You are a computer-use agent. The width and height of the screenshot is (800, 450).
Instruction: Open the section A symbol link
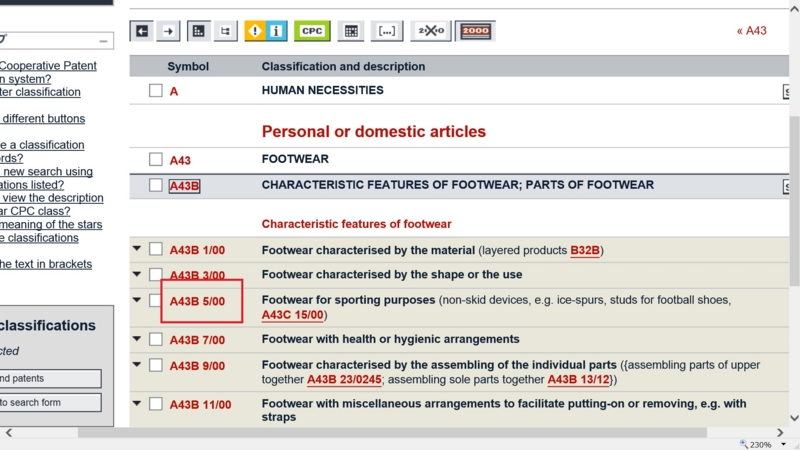pos(173,92)
